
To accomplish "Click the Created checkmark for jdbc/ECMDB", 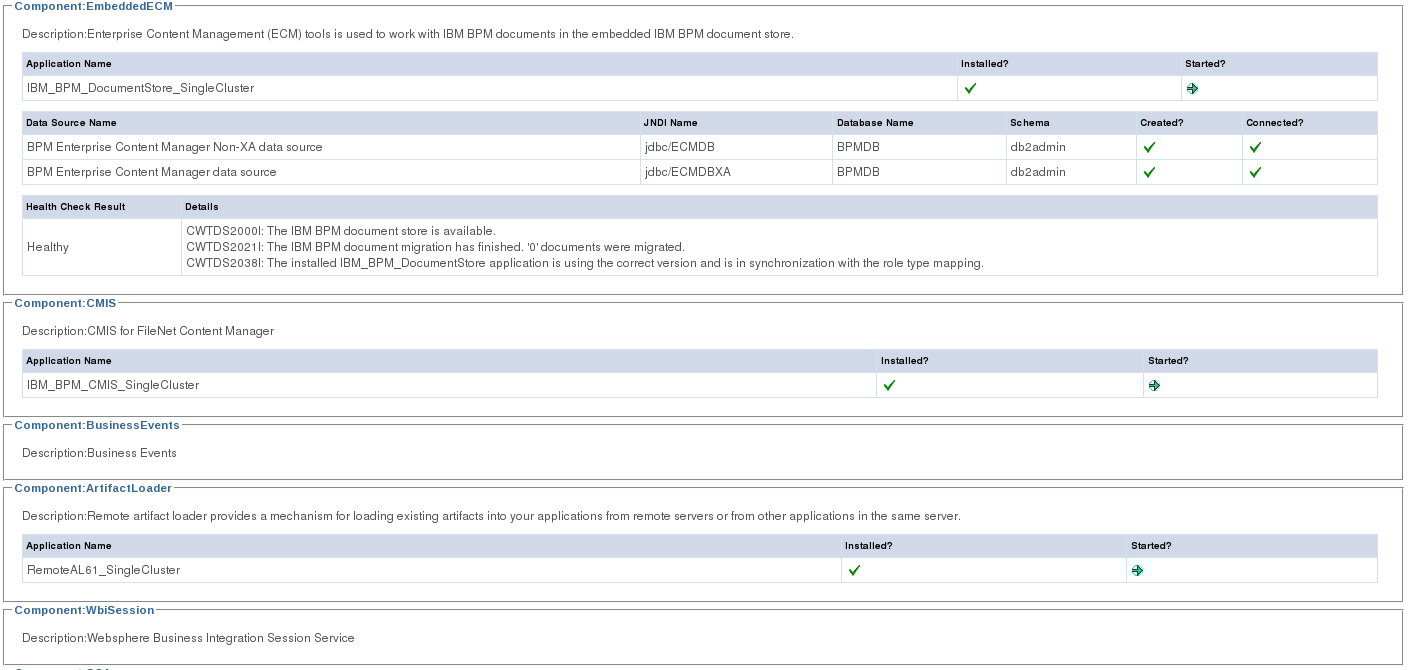I will (x=1149, y=147).
